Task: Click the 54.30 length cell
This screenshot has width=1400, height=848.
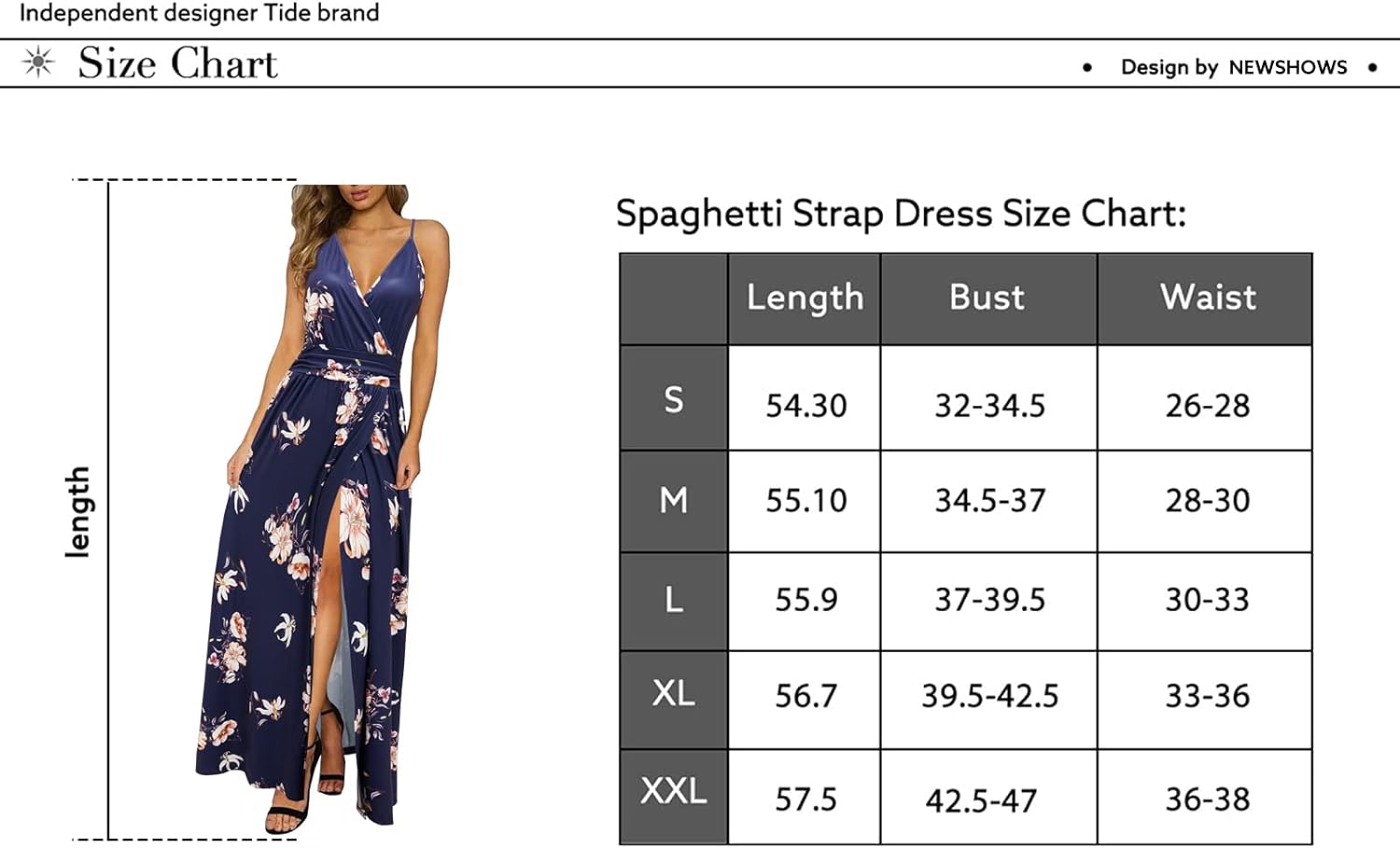Action: 805,406
